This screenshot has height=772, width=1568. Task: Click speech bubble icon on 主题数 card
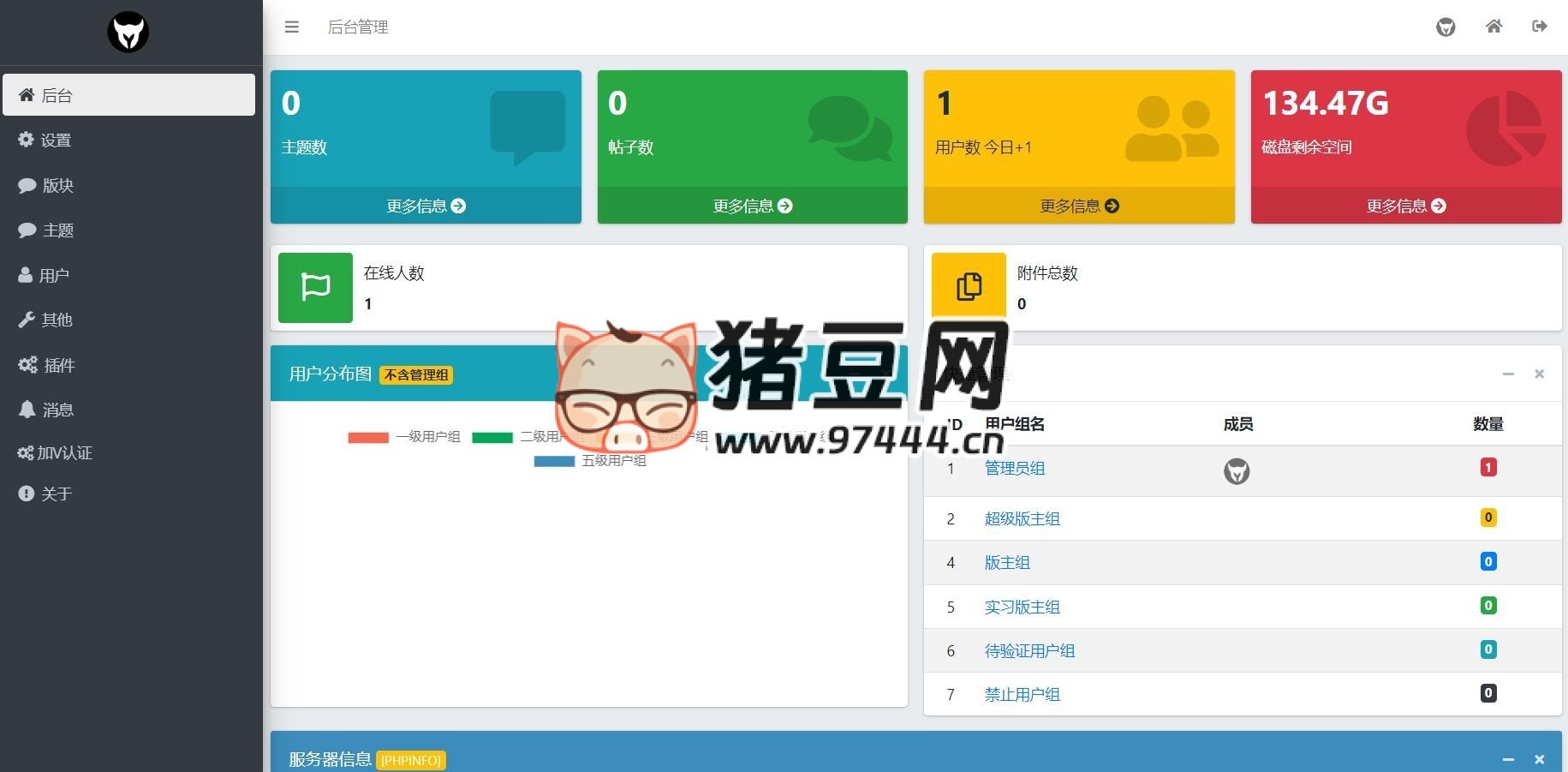point(528,127)
